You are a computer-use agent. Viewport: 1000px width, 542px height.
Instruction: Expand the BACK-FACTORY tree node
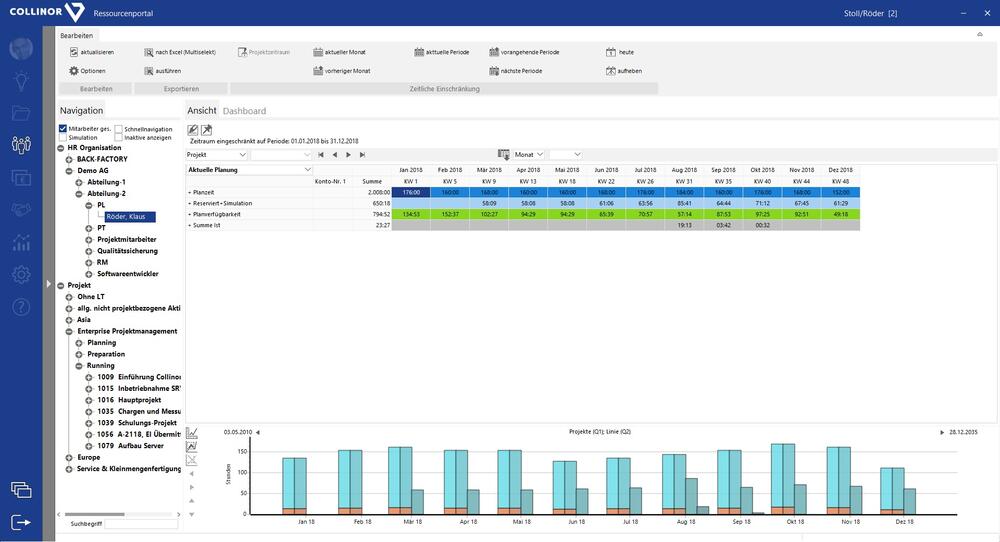tap(69, 159)
